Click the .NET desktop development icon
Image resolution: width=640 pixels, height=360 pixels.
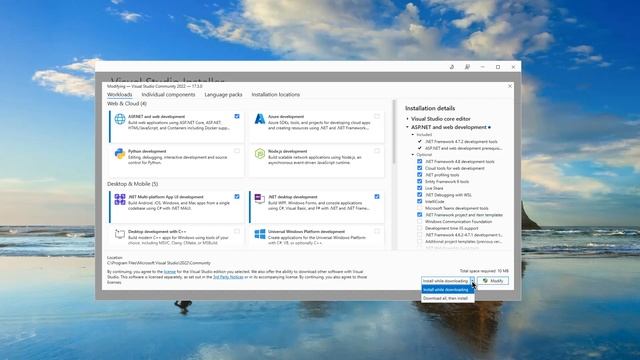tap(260, 199)
